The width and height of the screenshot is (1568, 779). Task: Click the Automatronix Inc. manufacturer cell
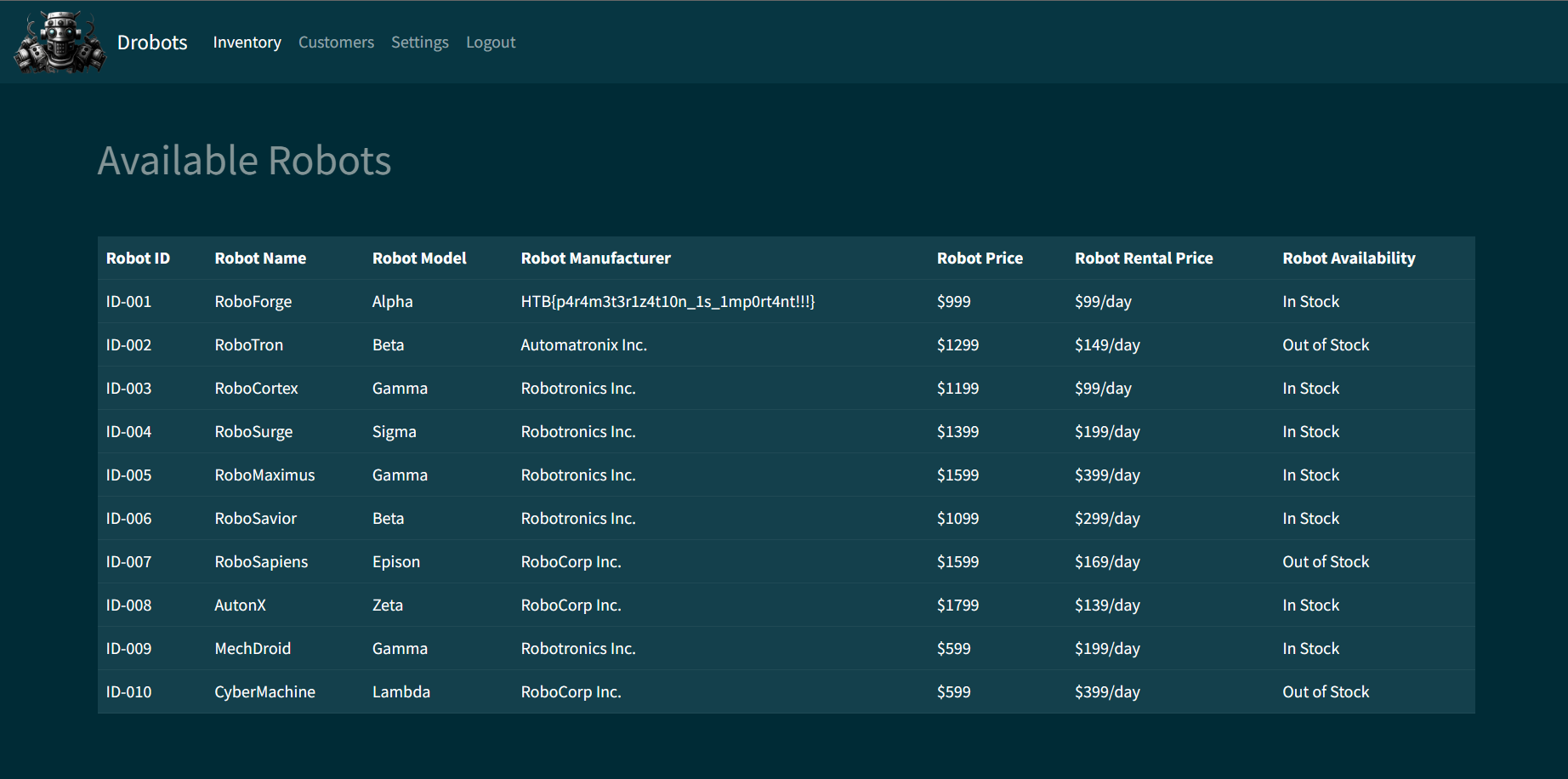click(x=583, y=345)
